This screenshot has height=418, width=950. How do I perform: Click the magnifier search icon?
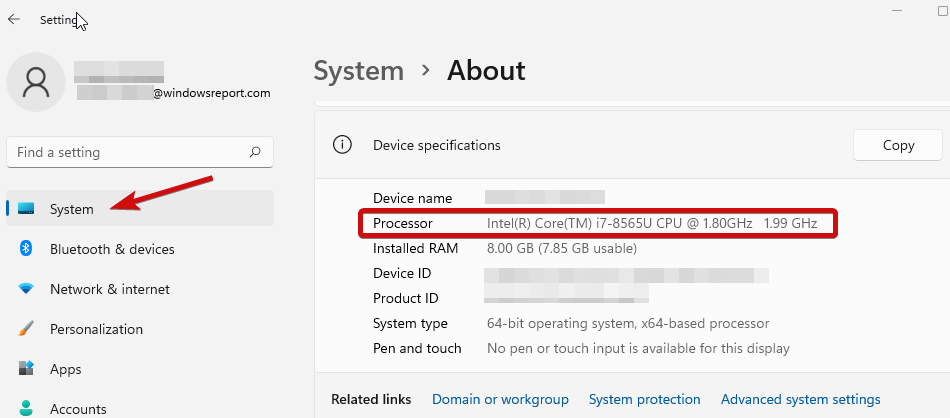[x=255, y=153]
